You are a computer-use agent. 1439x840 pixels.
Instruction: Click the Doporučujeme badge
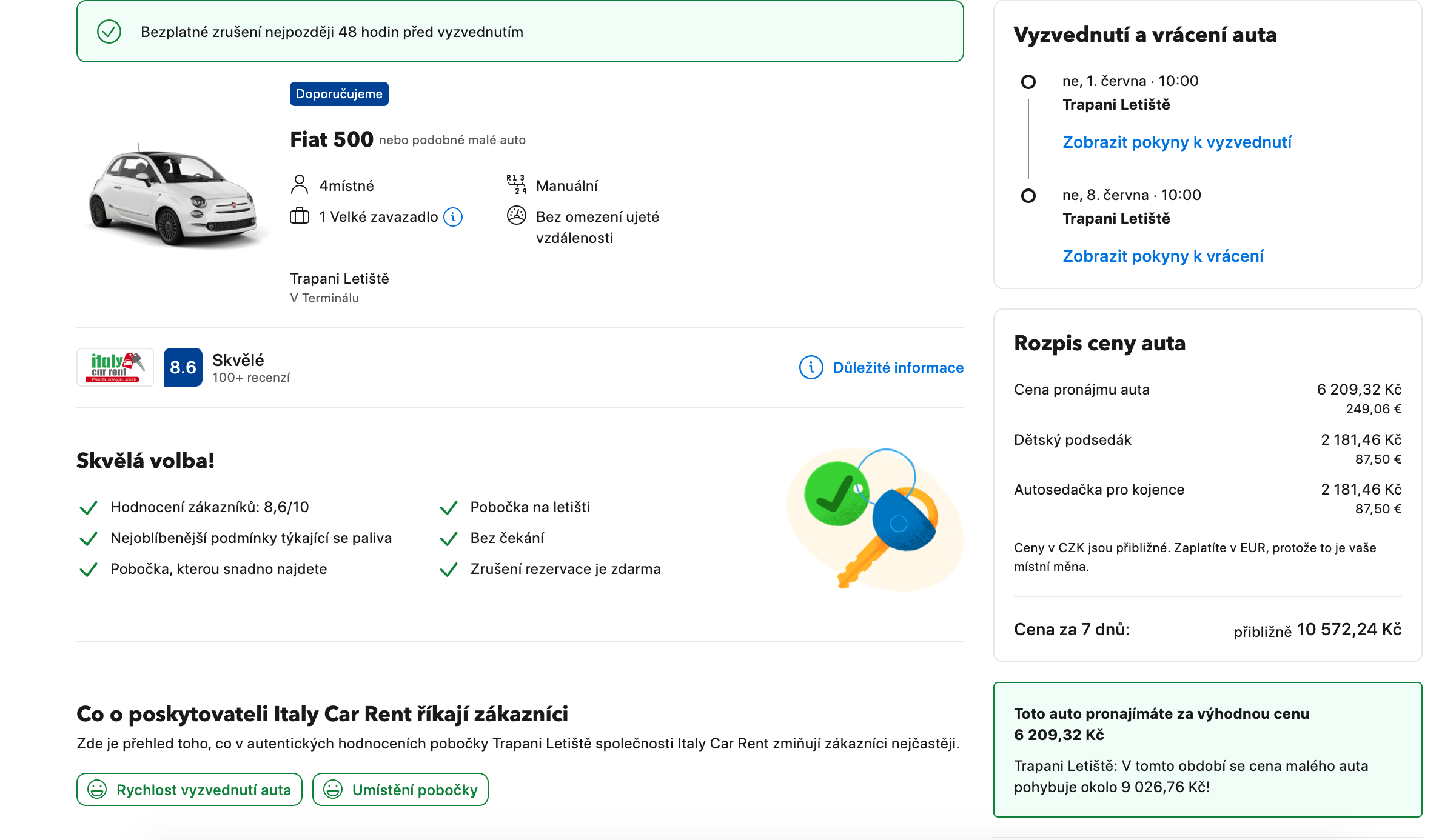(x=339, y=94)
